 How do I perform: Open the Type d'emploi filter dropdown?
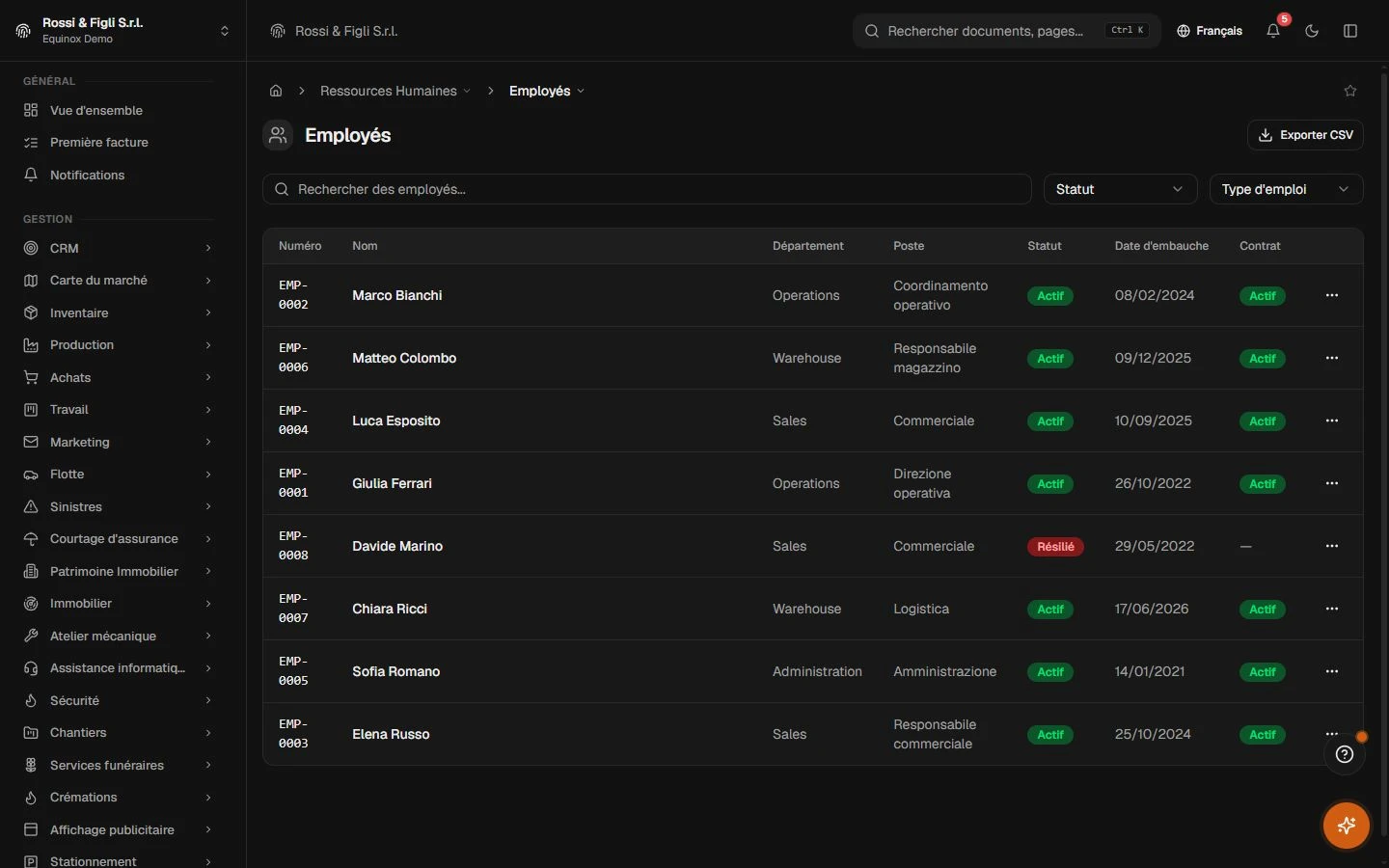click(1286, 189)
